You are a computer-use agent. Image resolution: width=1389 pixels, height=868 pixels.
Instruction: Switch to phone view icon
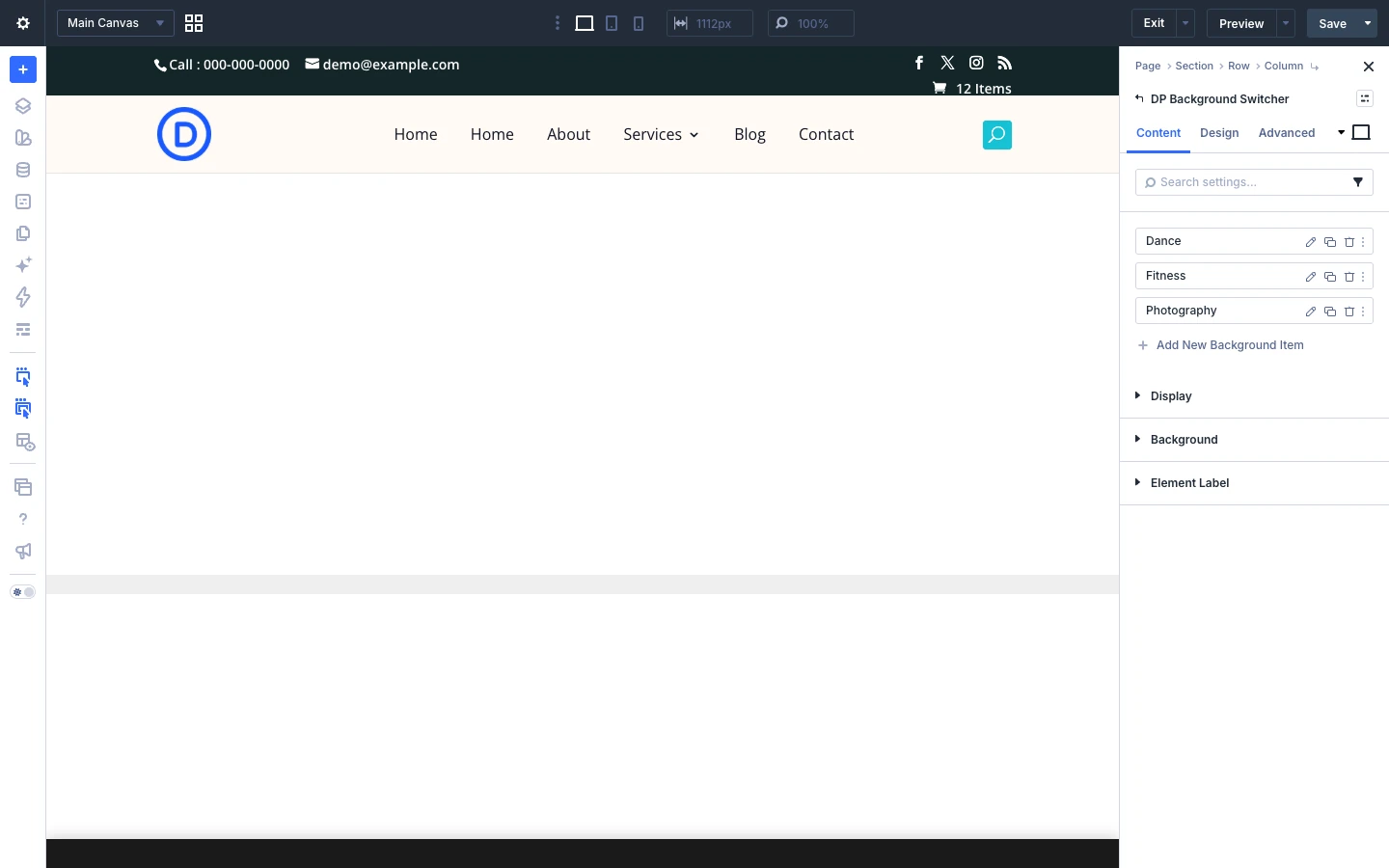[639, 23]
